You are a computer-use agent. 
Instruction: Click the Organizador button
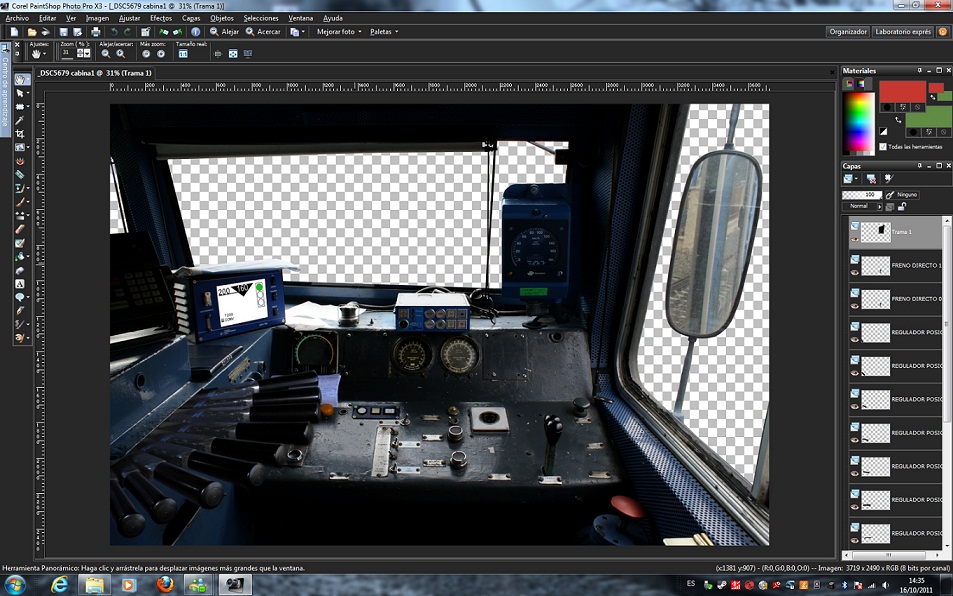pos(848,32)
